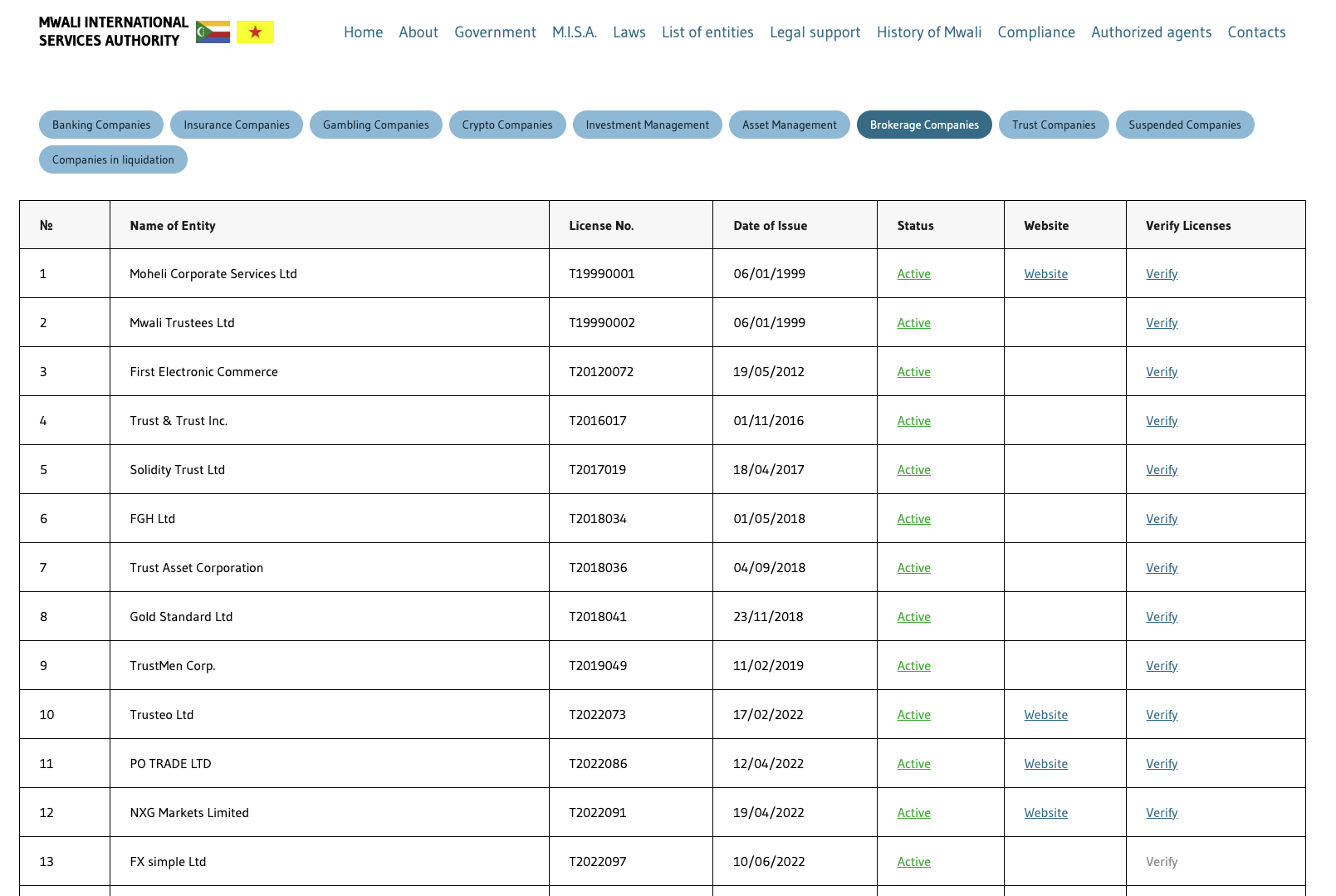
Task: Click the yellow flag with red star
Action: point(255,32)
